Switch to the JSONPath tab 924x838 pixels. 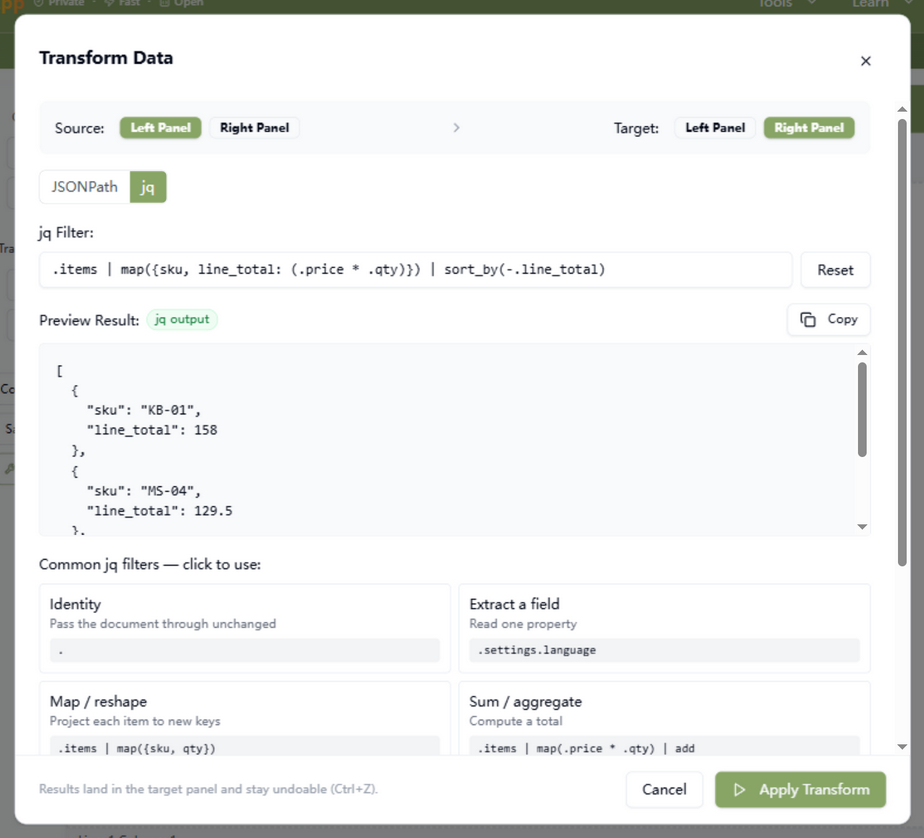(x=84, y=187)
